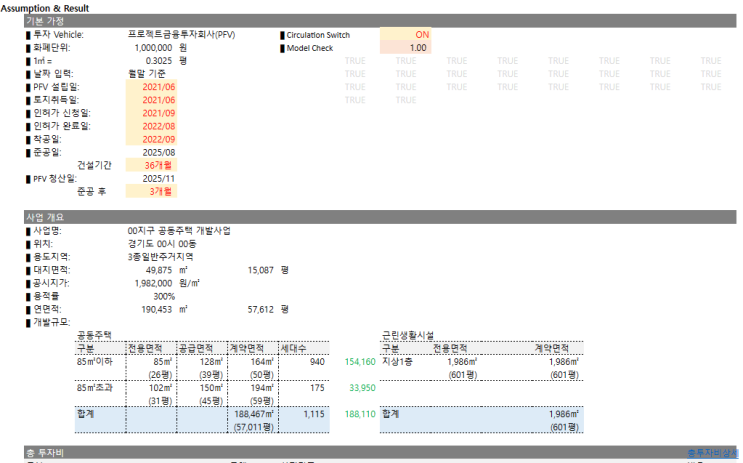Select the Assumption & Result title
This screenshot has height=463, width=743.
pos(45,8)
